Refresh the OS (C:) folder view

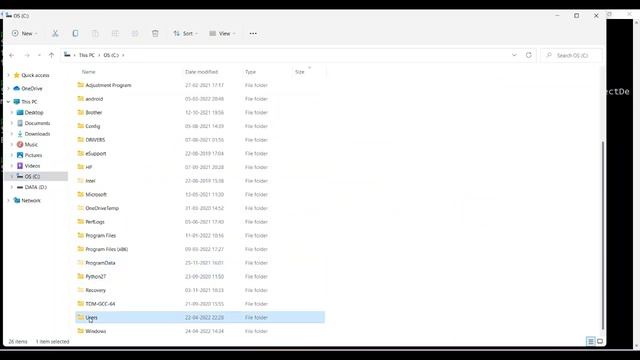coord(529,55)
